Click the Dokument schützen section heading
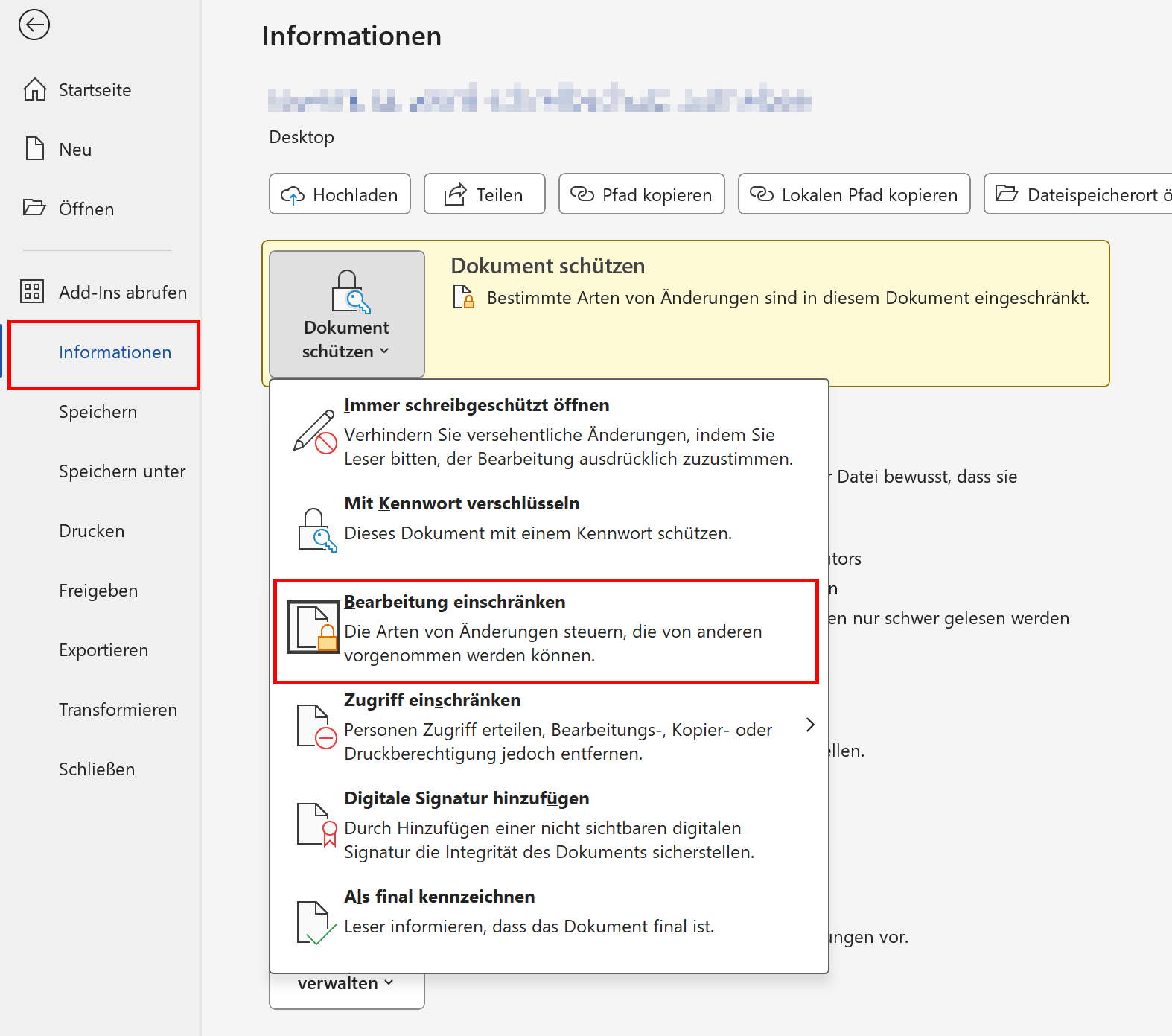 point(548,266)
